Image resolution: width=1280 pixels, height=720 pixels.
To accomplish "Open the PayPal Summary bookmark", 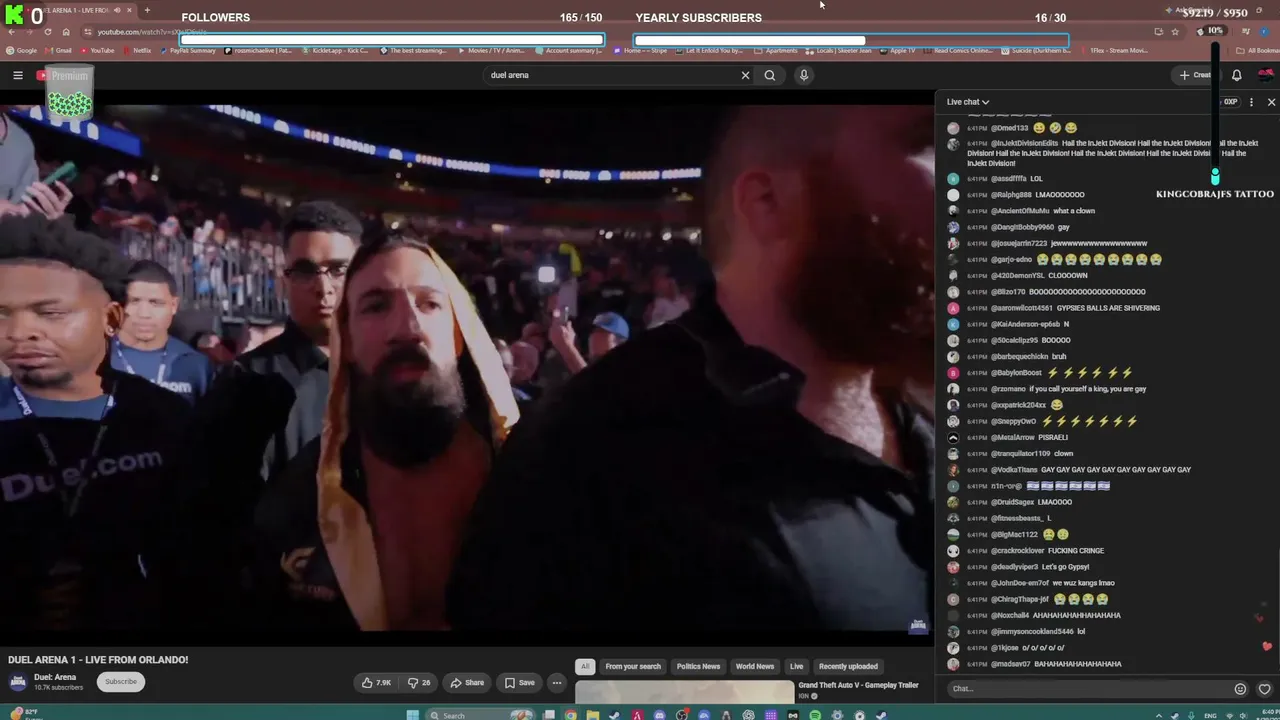I will point(189,50).
